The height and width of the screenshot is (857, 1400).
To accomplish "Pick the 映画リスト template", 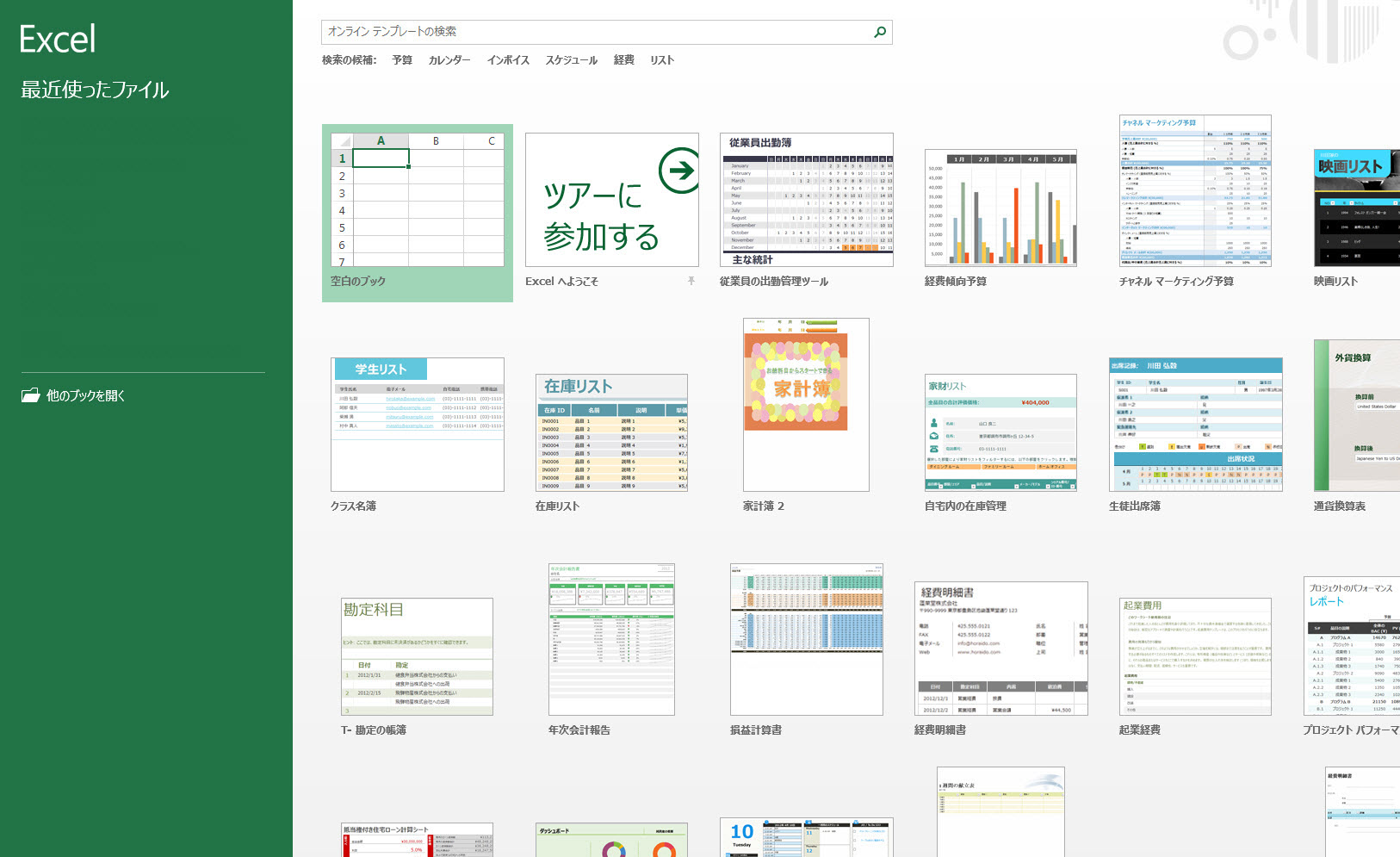I will pyautogui.click(x=1357, y=208).
